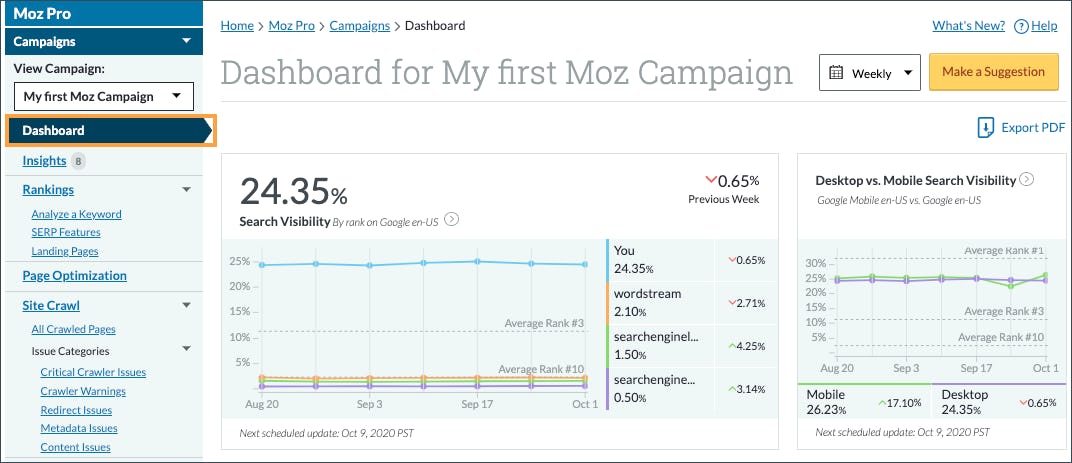Click the Insights count badge showing 8

(x=79, y=161)
